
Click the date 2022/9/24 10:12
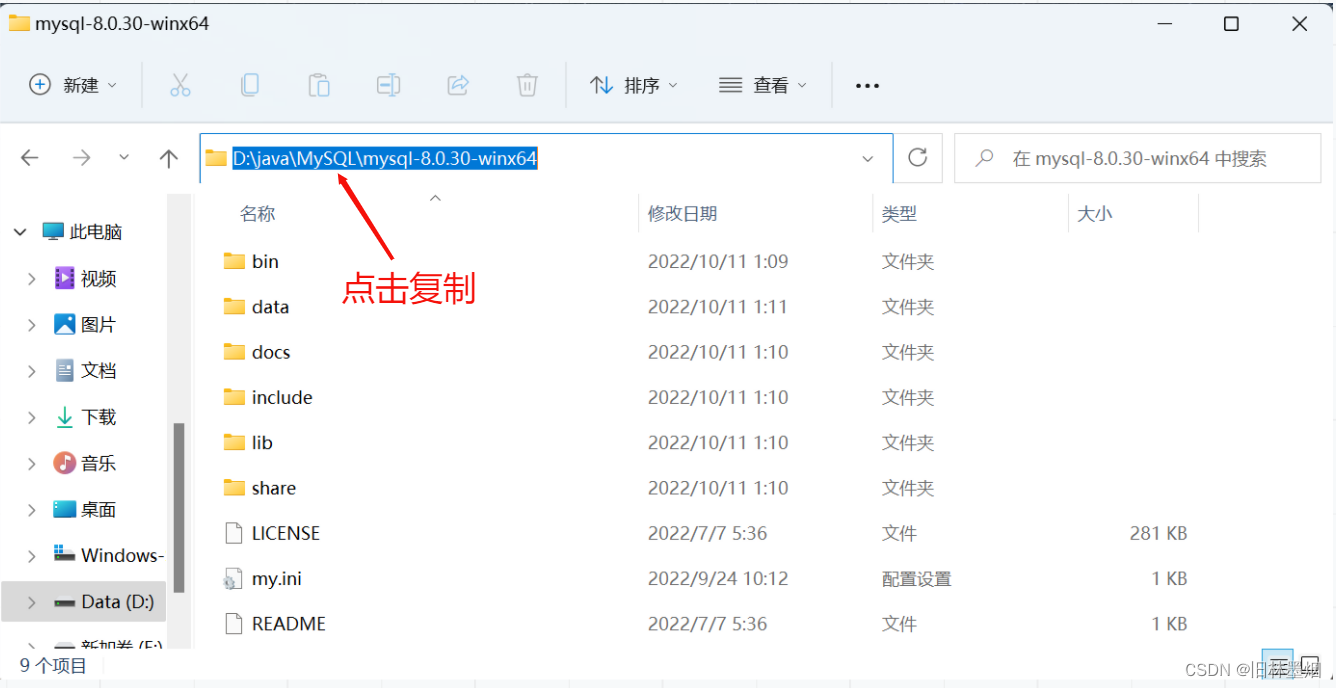coord(718,578)
